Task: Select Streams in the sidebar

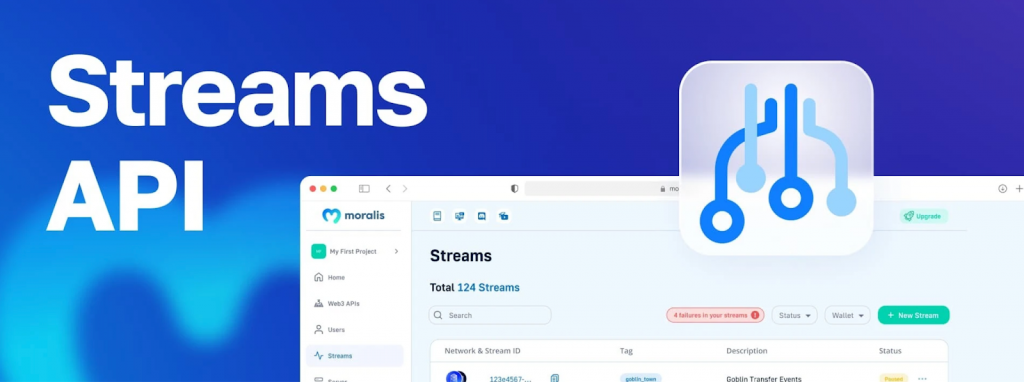Action: (355, 356)
